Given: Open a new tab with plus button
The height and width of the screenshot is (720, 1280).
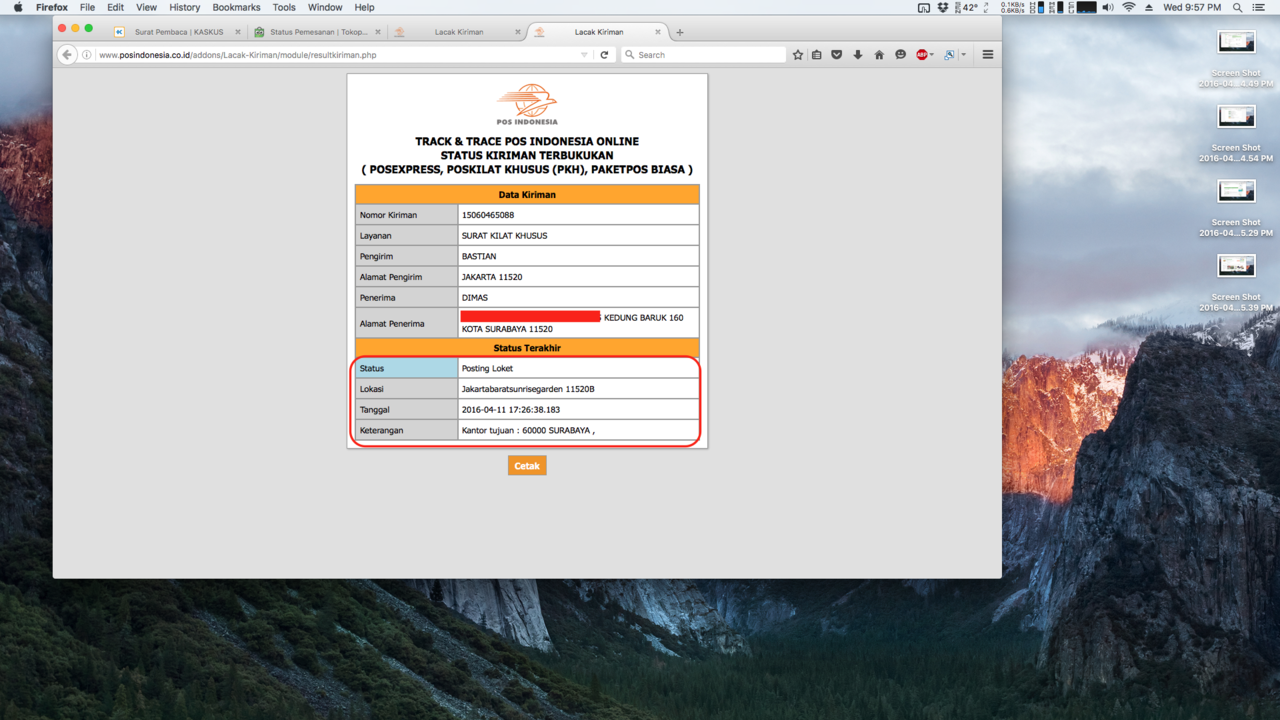Looking at the screenshot, I should [x=680, y=32].
